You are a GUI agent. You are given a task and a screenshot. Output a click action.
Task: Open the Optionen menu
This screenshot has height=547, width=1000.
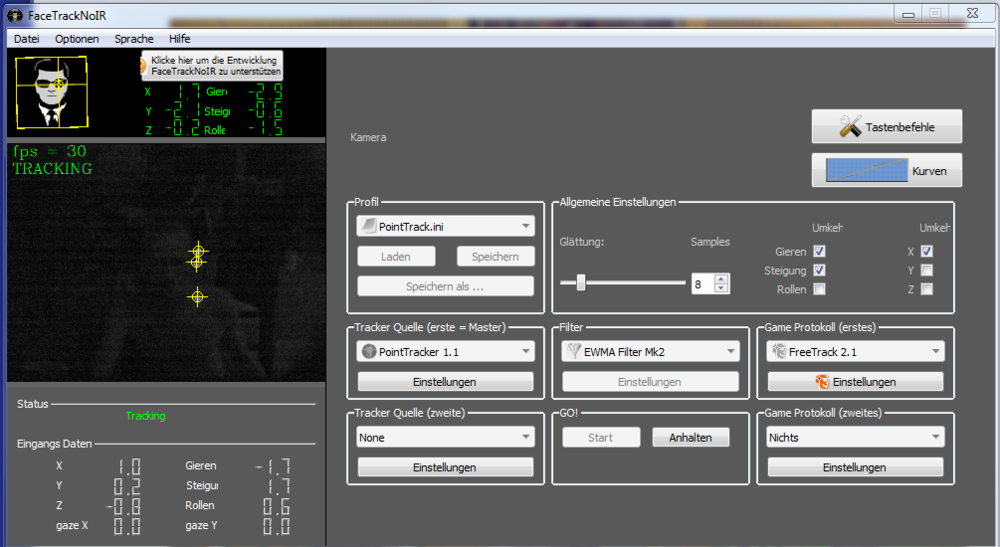pyautogui.click(x=77, y=39)
